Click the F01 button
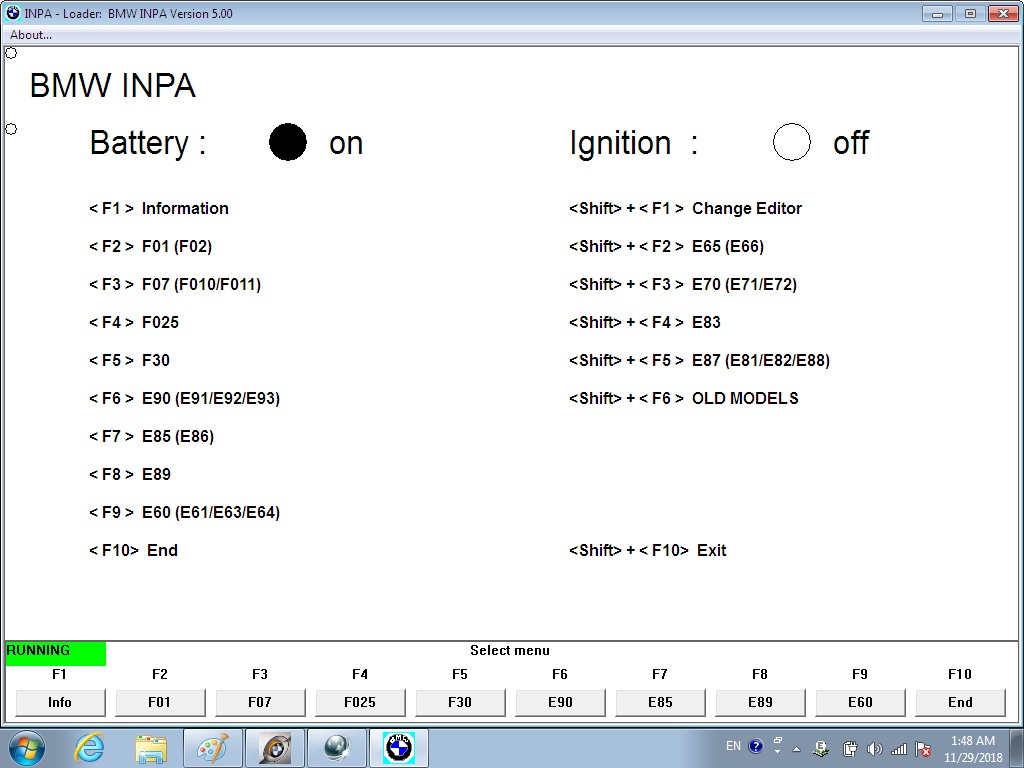The image size is (1024, 768). click(160, 702)
